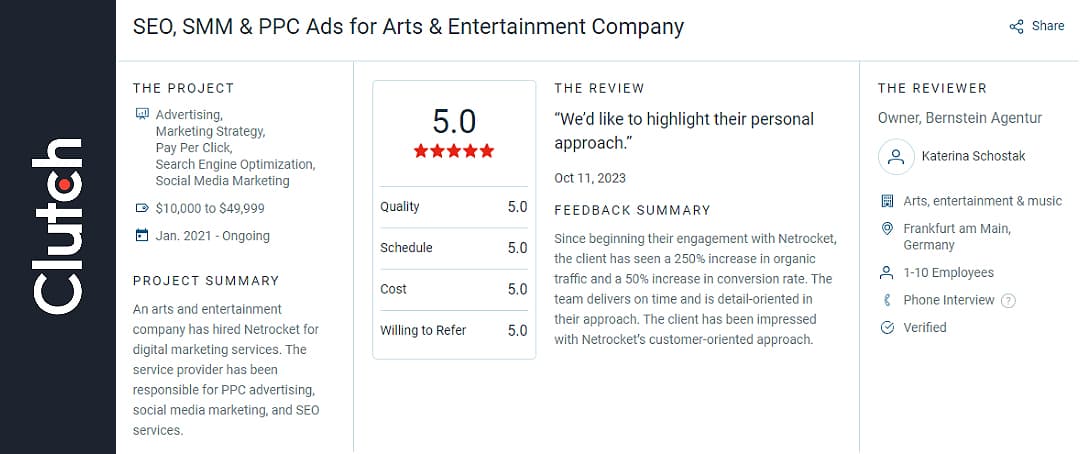Click the budget price tag icon
Viewport: 1080px width, 454px height.
141,208
